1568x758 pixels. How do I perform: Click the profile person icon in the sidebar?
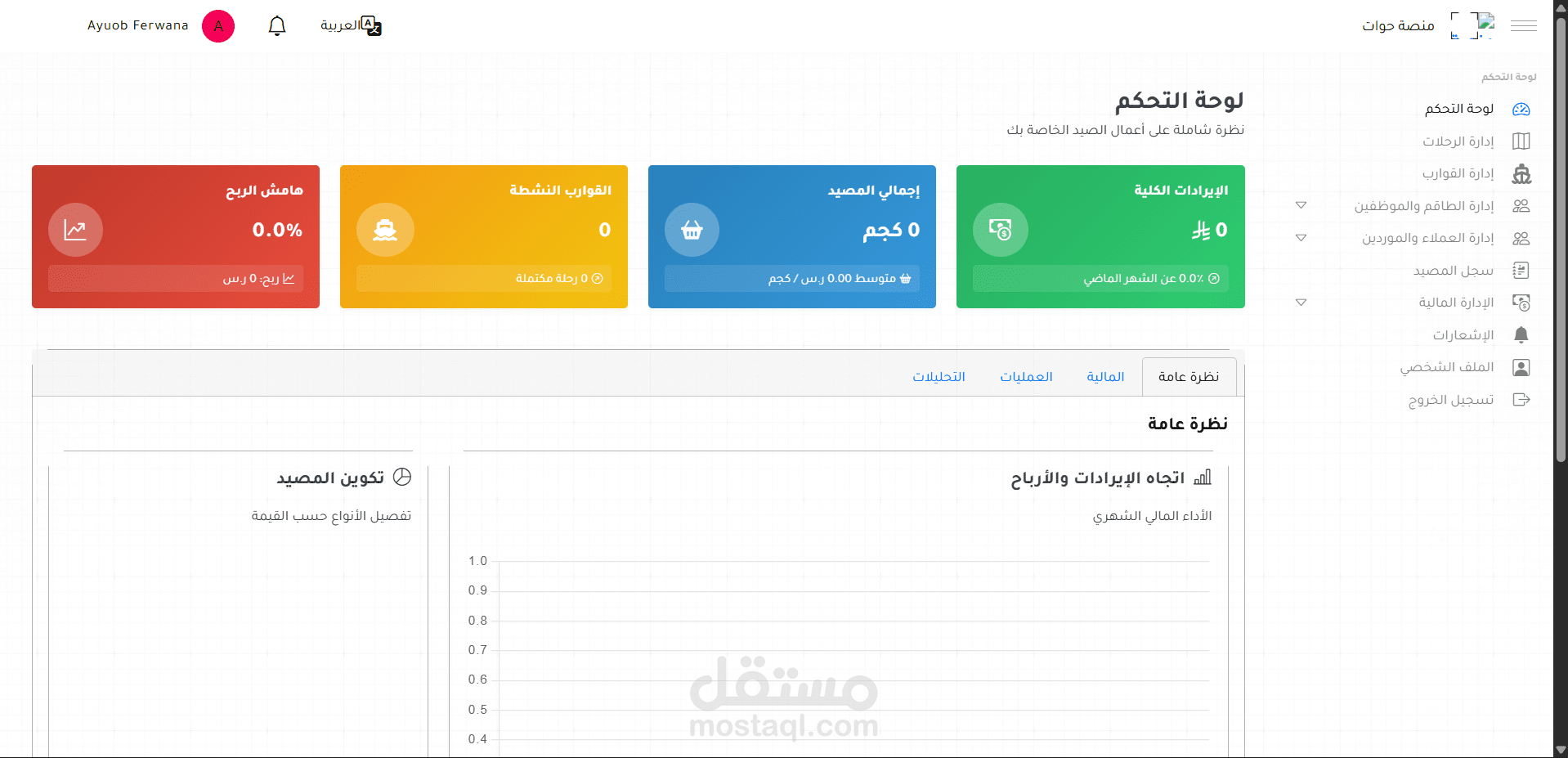tap(1521, 367)
